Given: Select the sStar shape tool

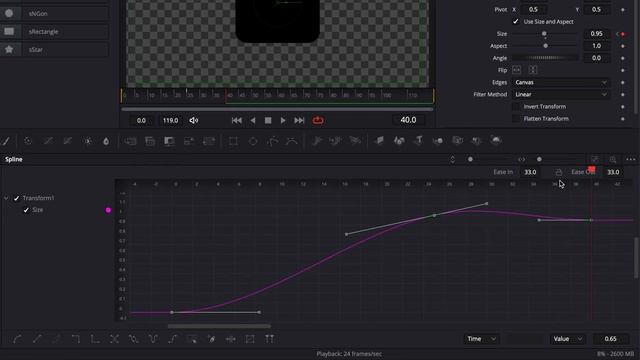Looking at the screenshot, I should pos(54,49).
